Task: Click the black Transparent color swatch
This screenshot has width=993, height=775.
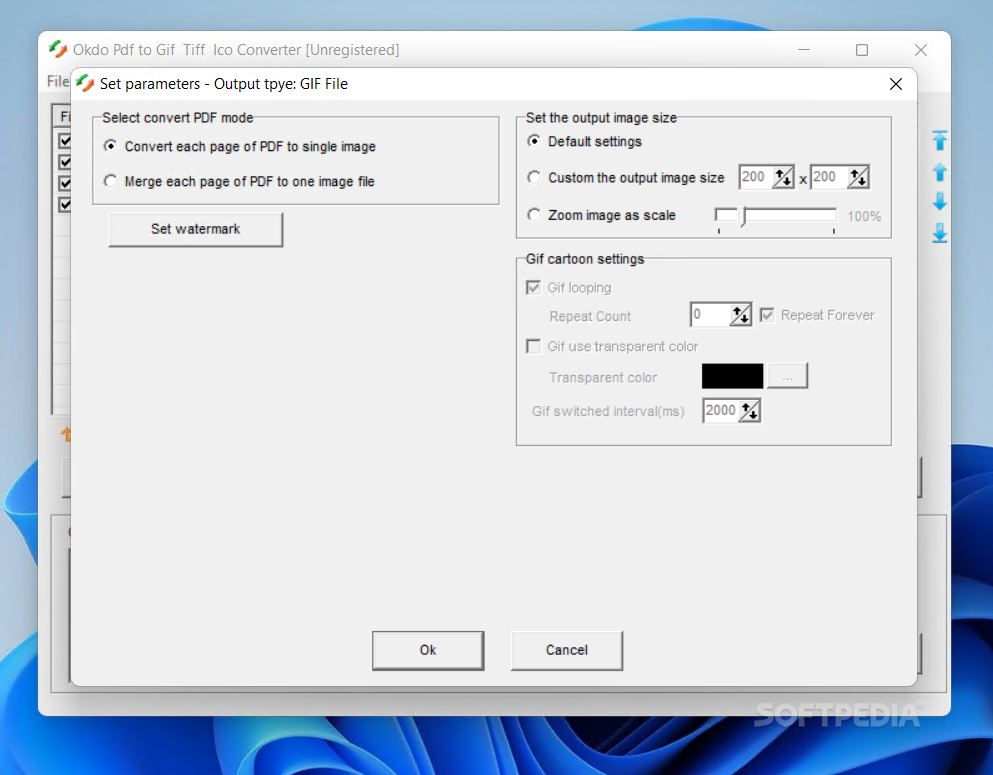Action: tap(732, 376)
